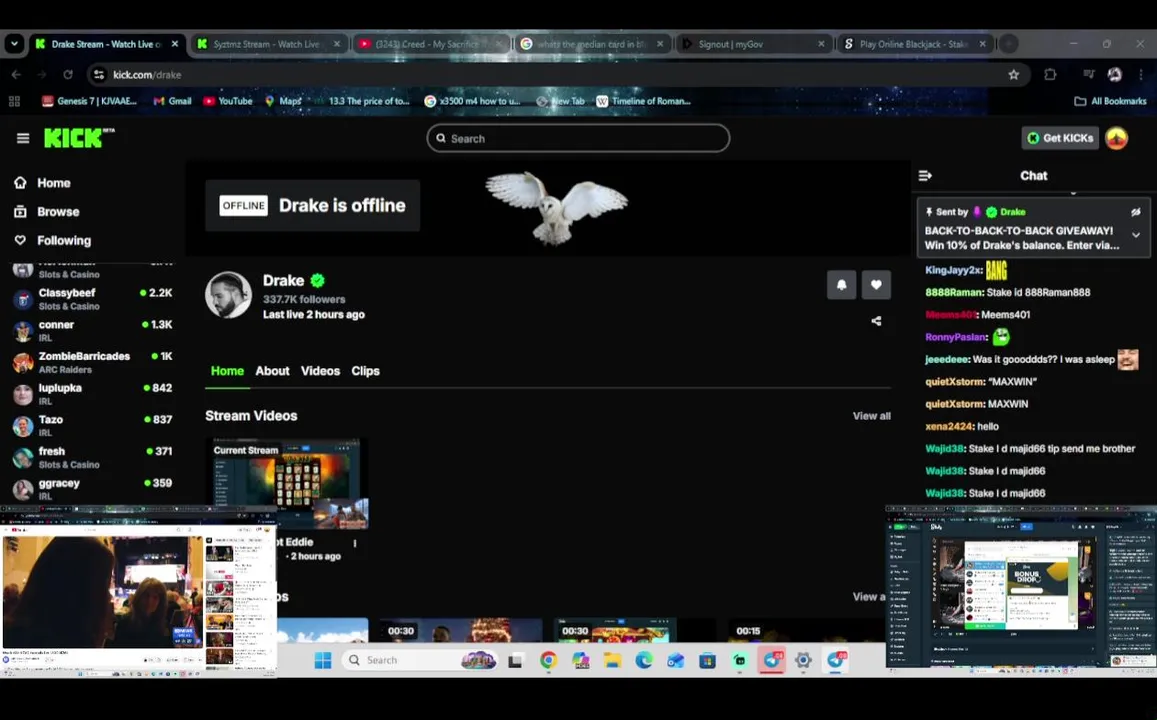Click the Kick search field
The width and height of the screenshot is (1157, 720).
tap(578, 138)
